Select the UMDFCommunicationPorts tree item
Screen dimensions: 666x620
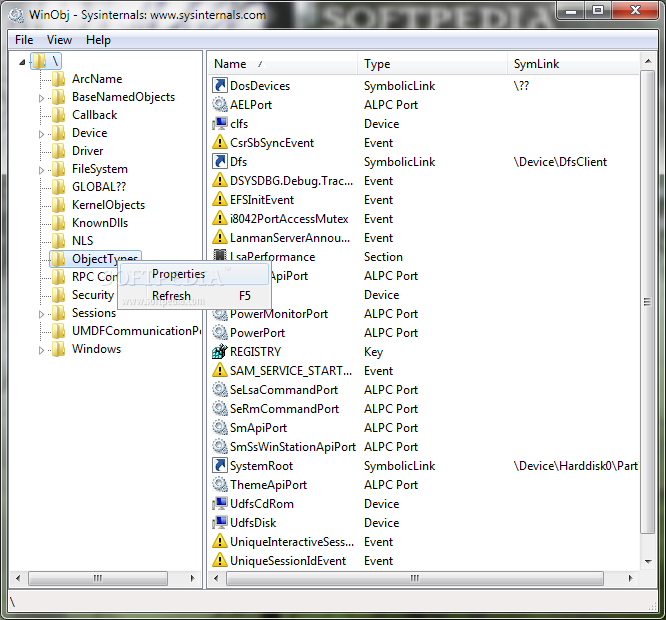136,330
